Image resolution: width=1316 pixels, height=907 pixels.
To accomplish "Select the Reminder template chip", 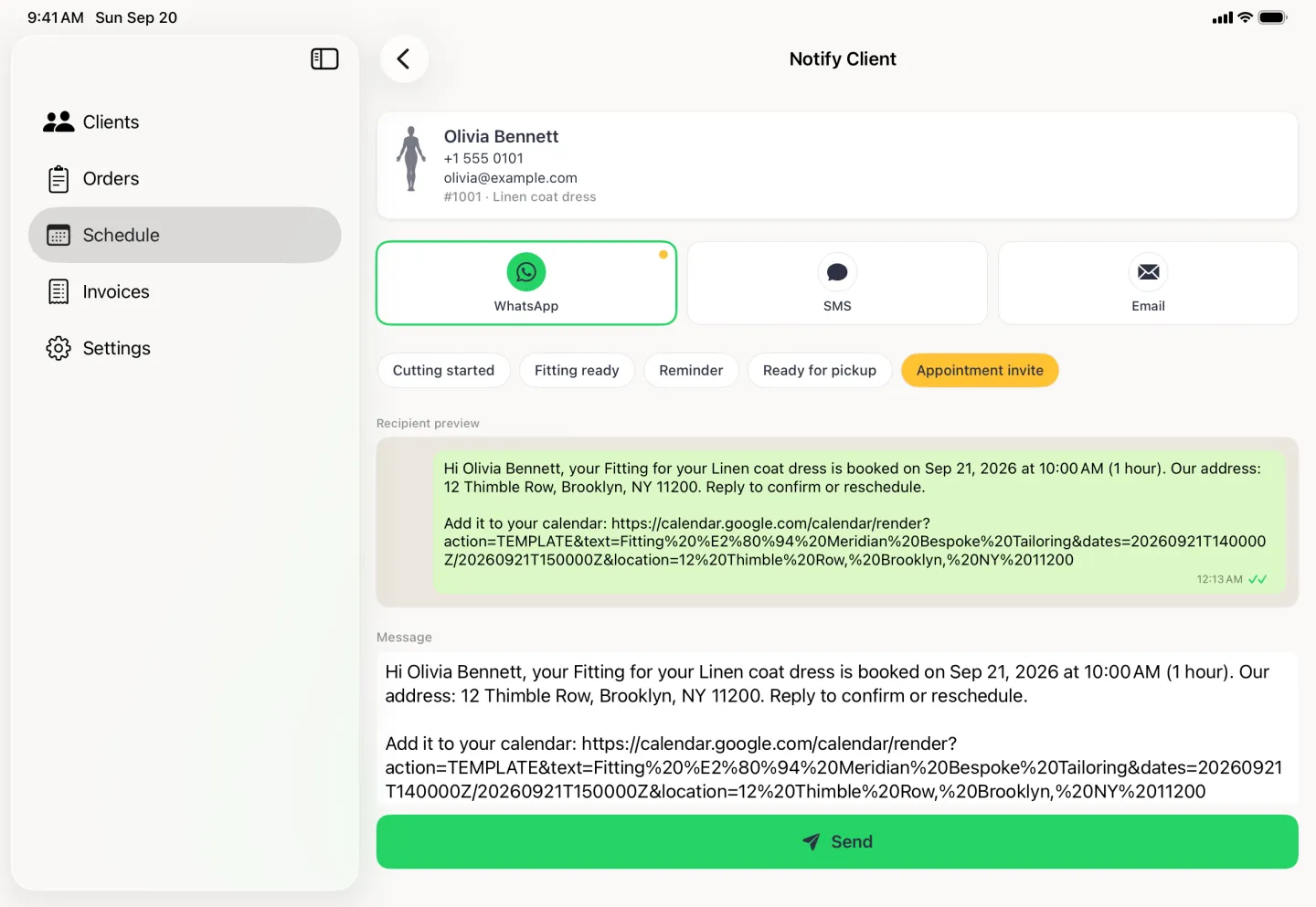I will click(x=691, y=371).
